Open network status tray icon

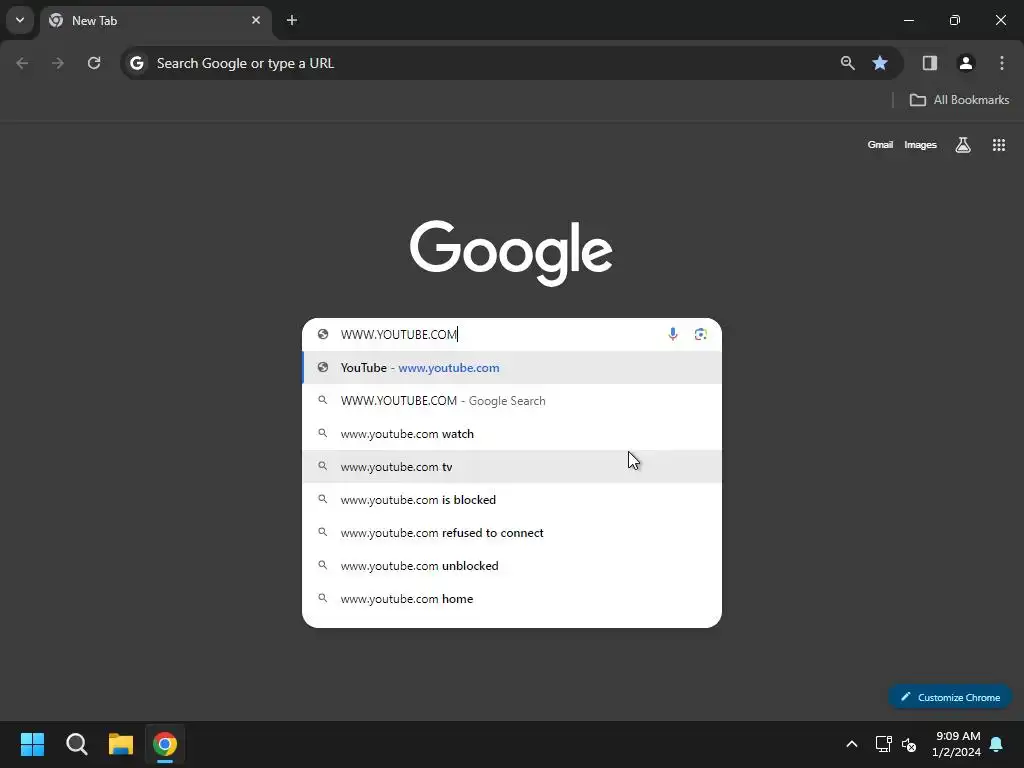pos(884,744)
